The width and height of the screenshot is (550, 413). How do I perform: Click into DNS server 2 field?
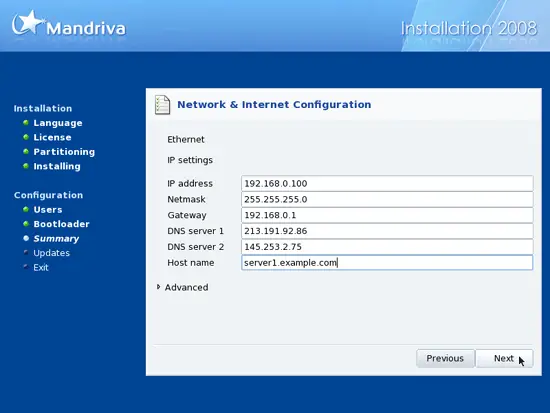pos(387,247)
